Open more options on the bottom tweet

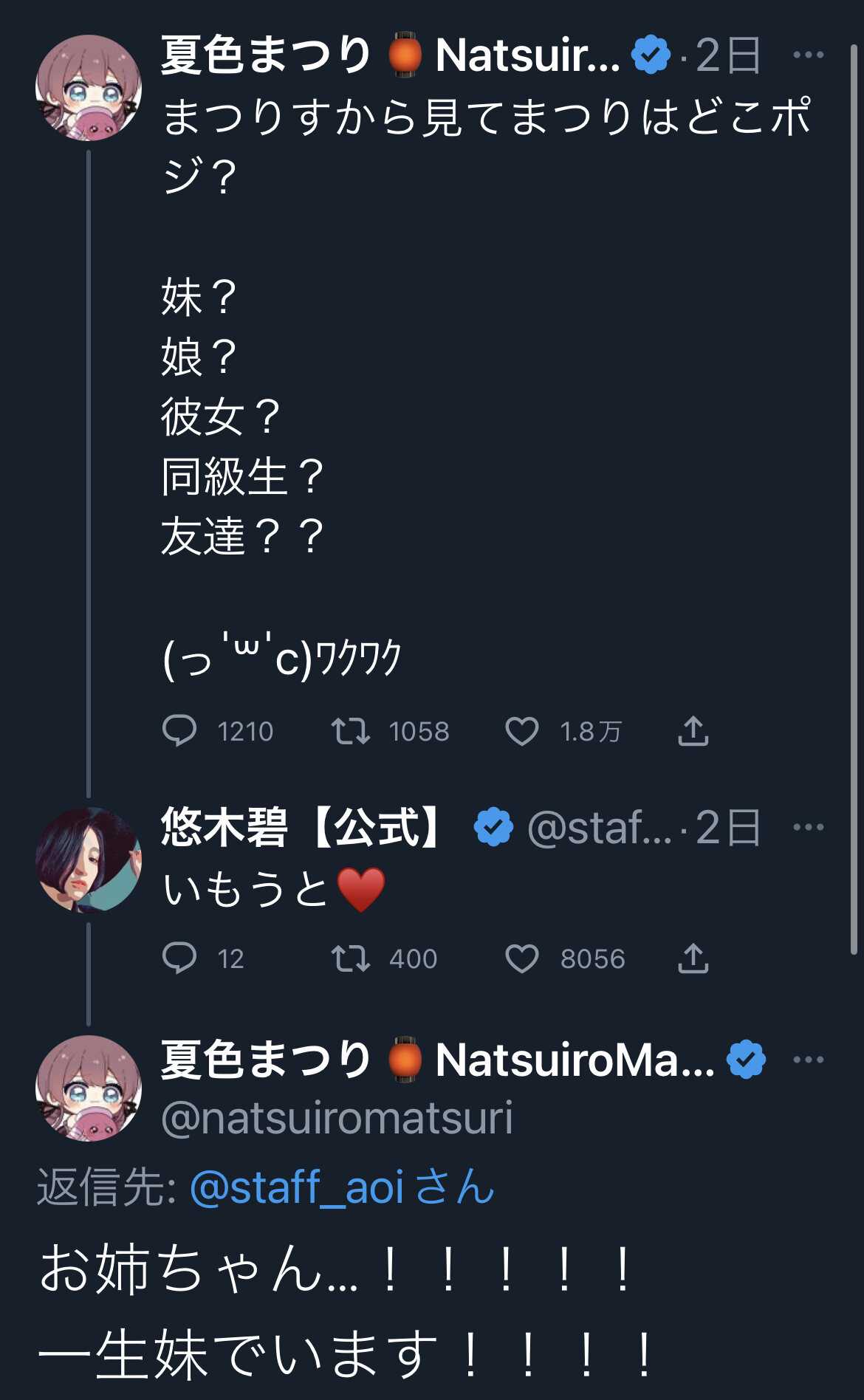point(808,1060)
